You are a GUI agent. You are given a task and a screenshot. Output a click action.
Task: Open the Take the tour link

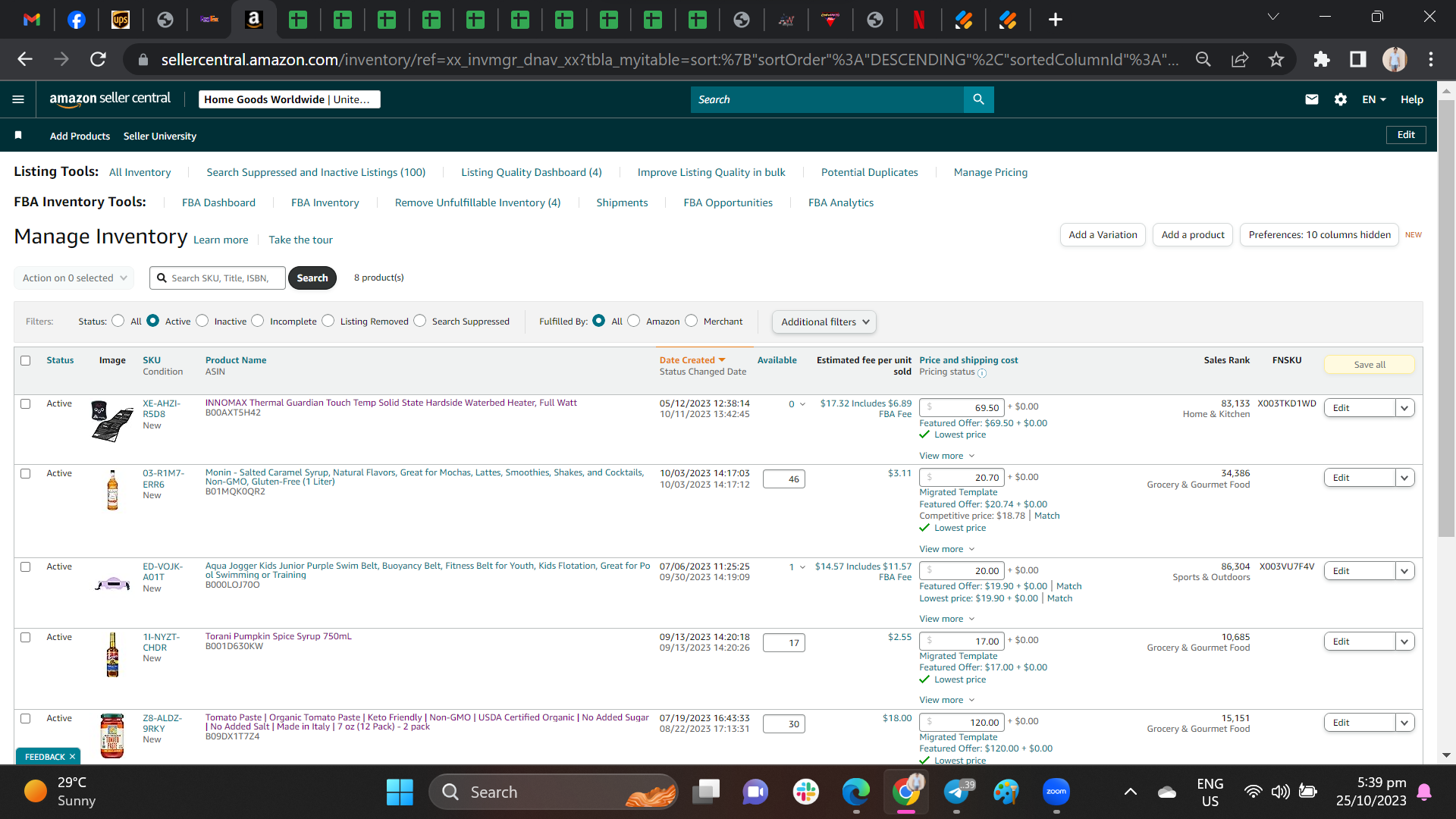(x=300, y=240)
